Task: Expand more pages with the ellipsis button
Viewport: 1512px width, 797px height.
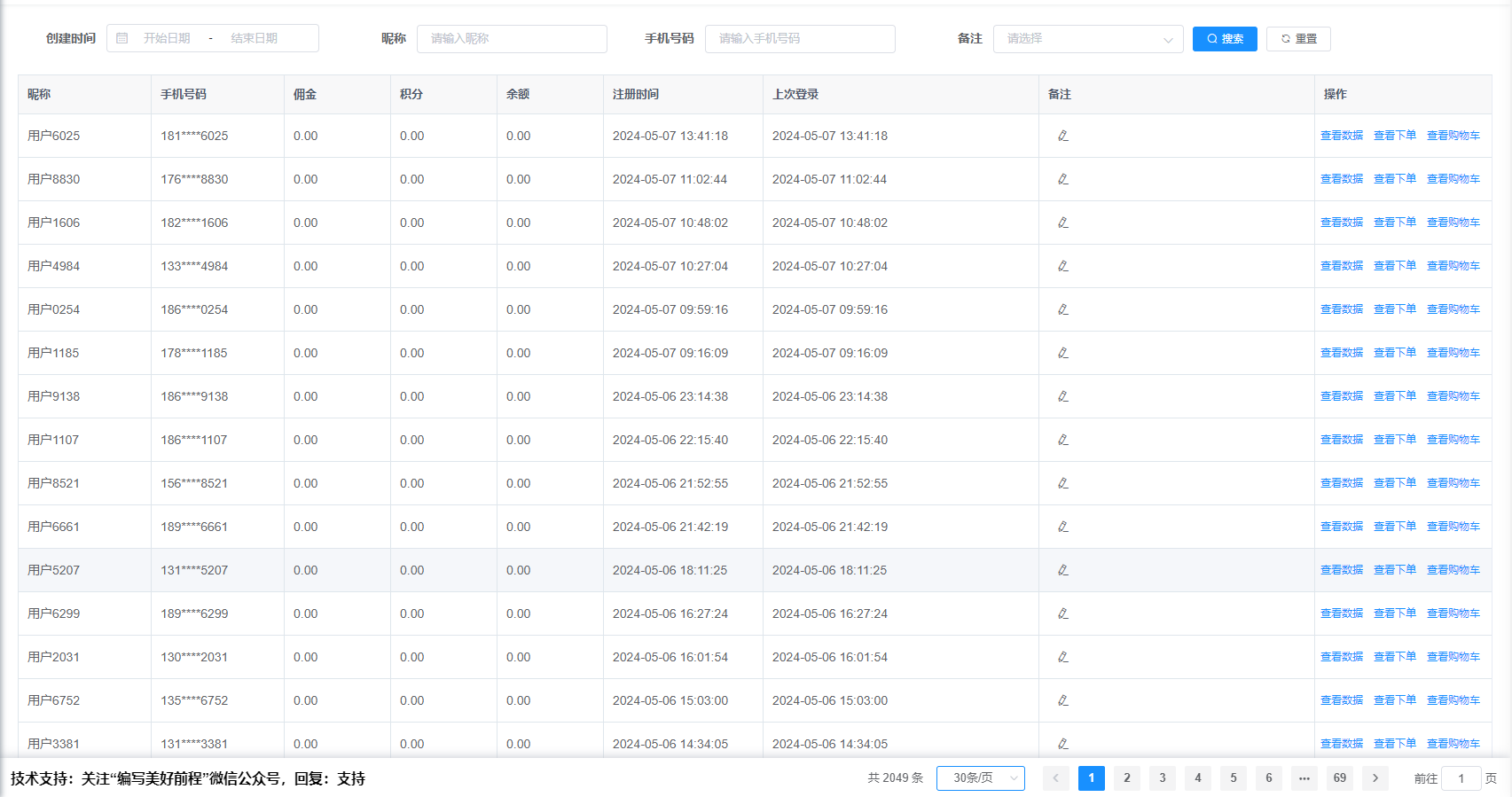Action: pyautogui.click(x=1304, y=777)
